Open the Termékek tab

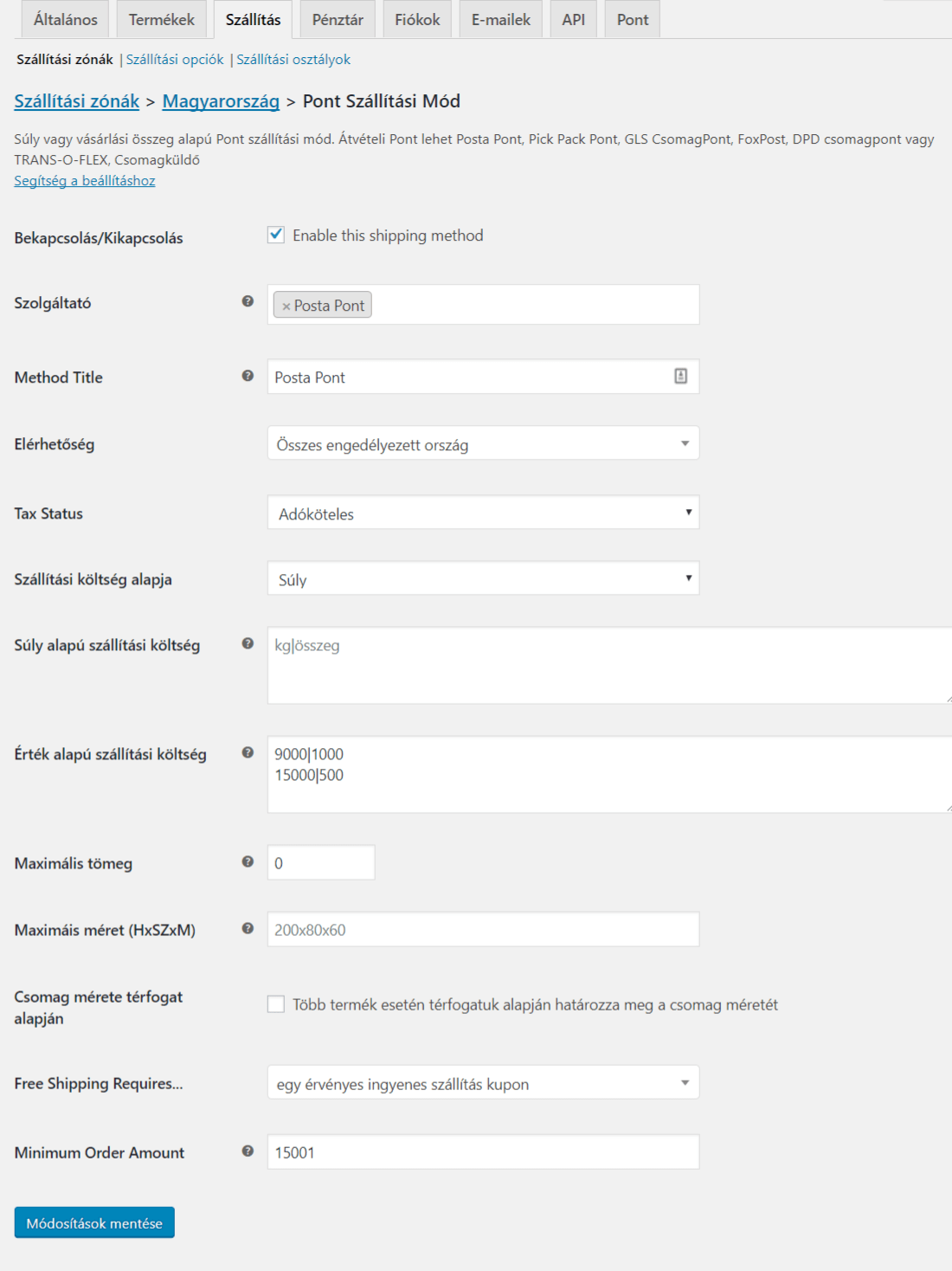(x=162, y=19)
